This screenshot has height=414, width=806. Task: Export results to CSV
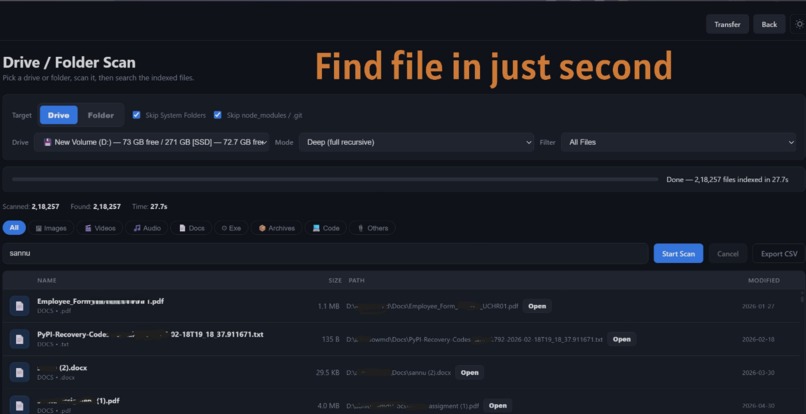click(779, 254)
